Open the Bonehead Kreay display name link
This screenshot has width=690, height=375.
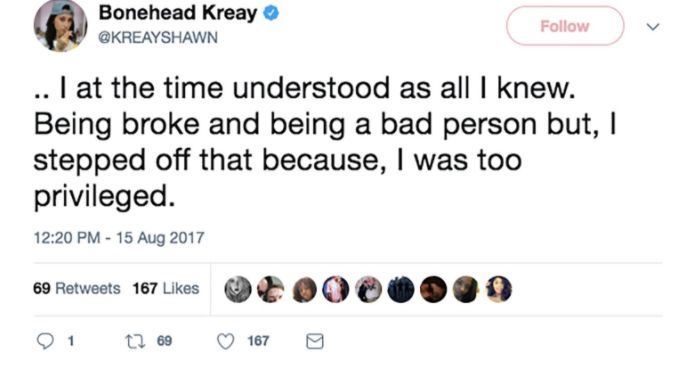(178, 13)
